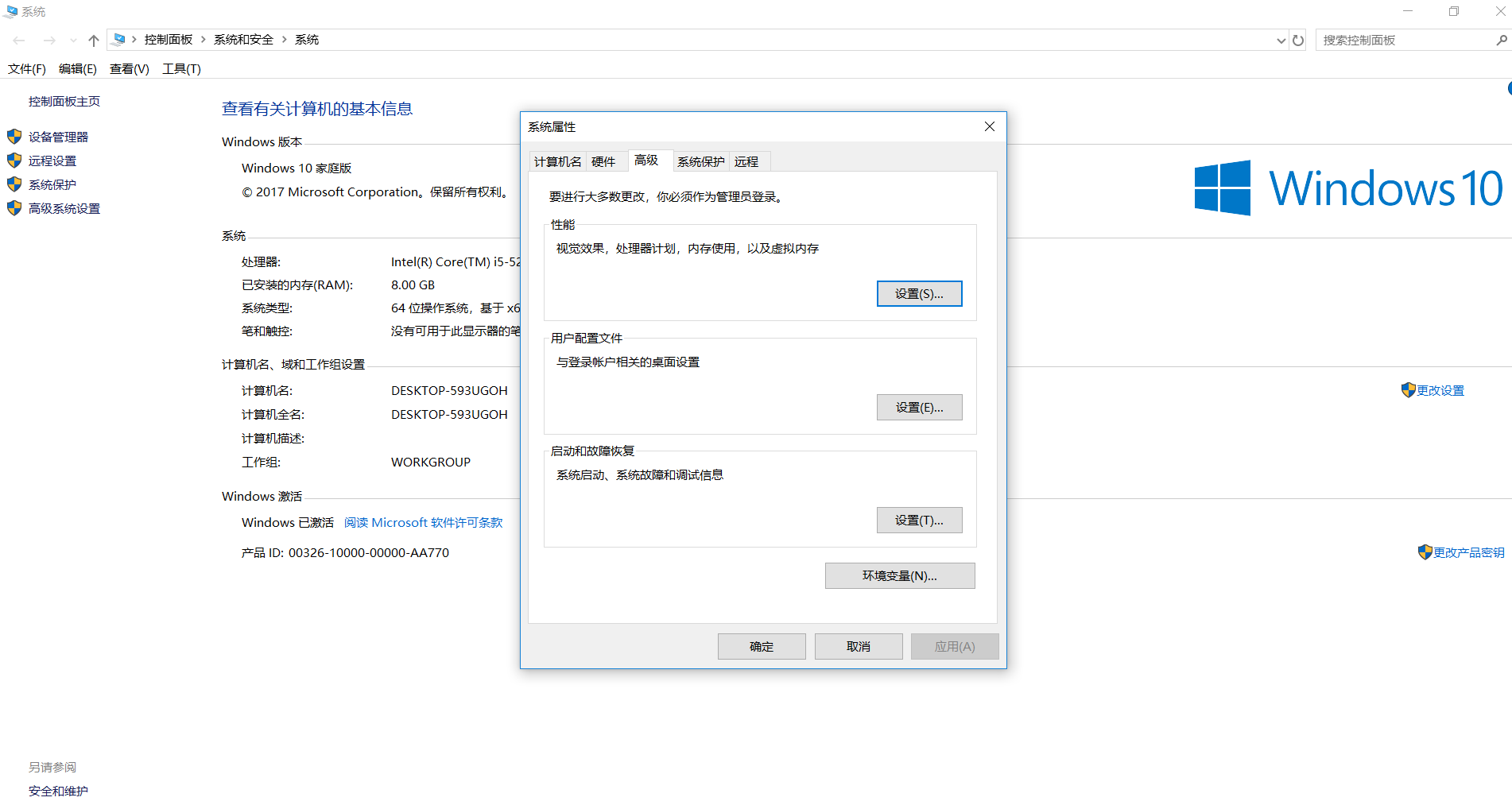This screenshot has width=1512, height=809.
Task: Read the Microsoft 软件许可条款 link
Action: tap(424, 522)
